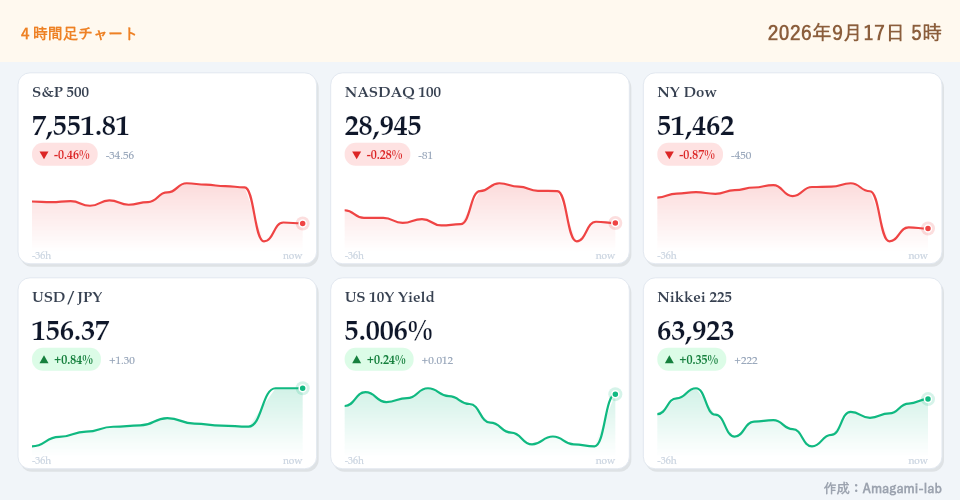
Task: Click the red down triangle in -0.46% badge
Action: [44, 155]
